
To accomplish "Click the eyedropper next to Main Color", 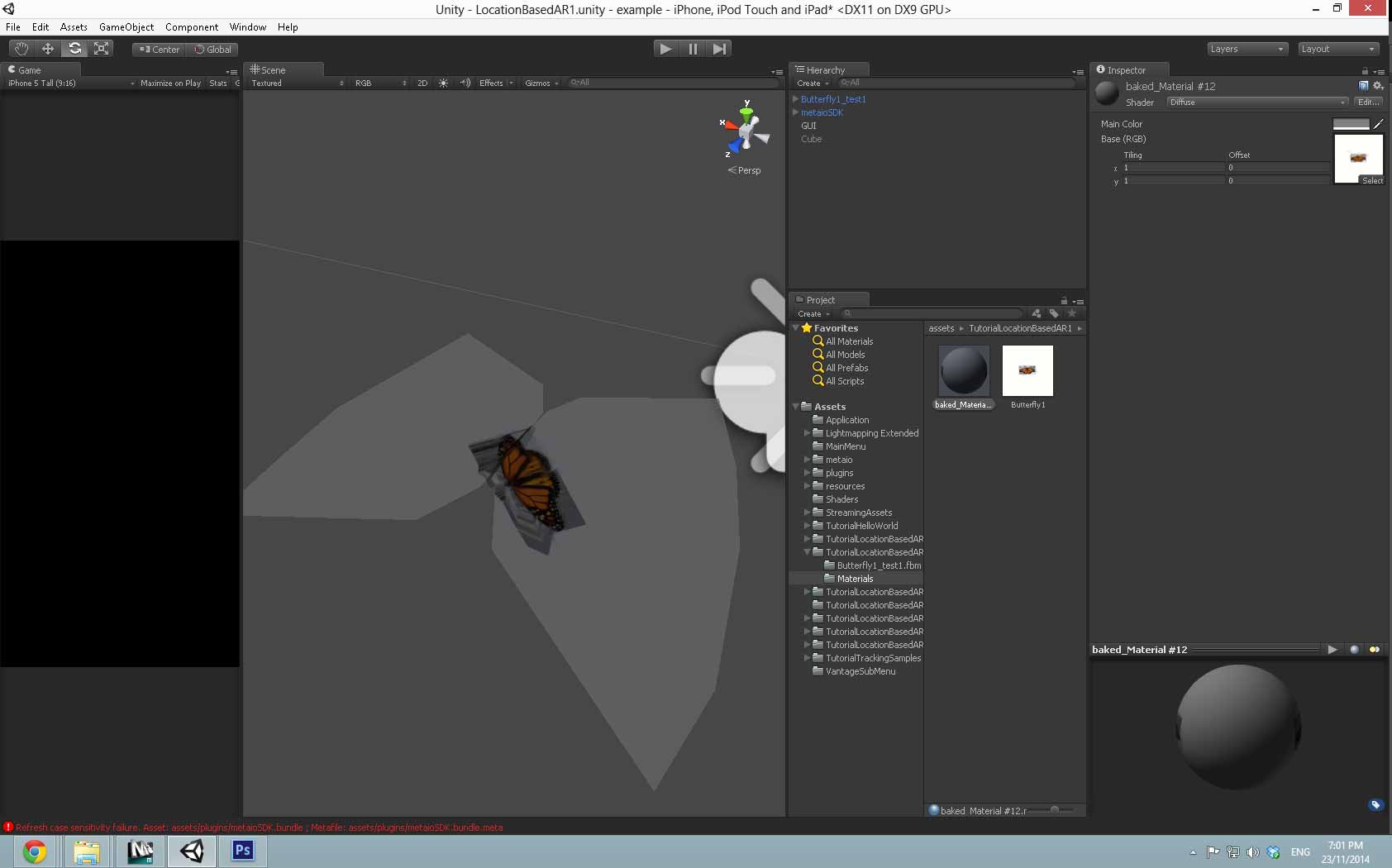I will (x=1377, y=124).
